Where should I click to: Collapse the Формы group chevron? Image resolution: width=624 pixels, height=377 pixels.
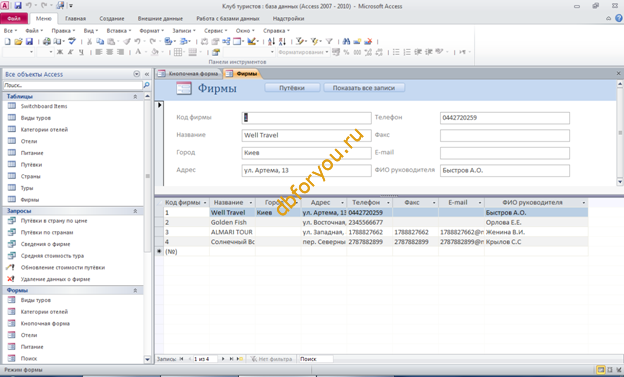point(135,291)
